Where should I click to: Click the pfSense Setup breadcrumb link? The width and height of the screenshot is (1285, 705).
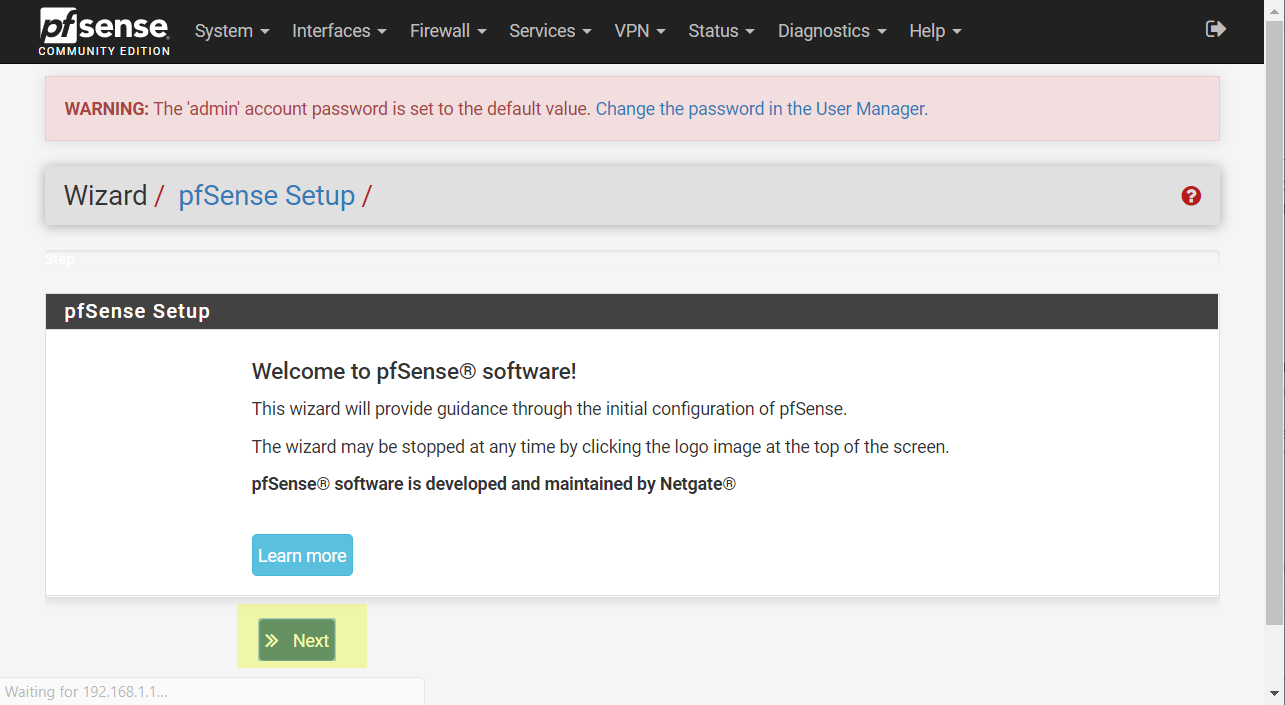(x=267, y=195)
